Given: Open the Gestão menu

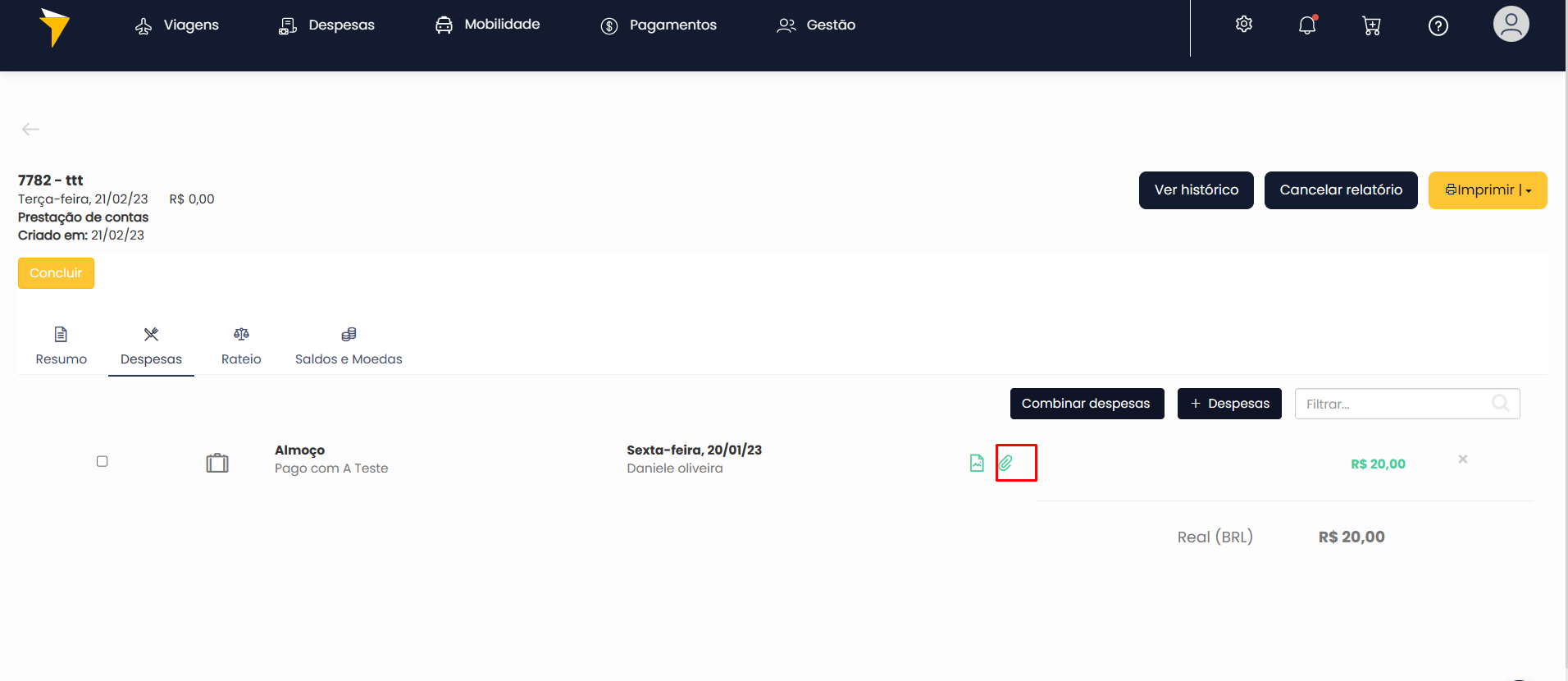Looking at the screenshot, I should point(816,25).
